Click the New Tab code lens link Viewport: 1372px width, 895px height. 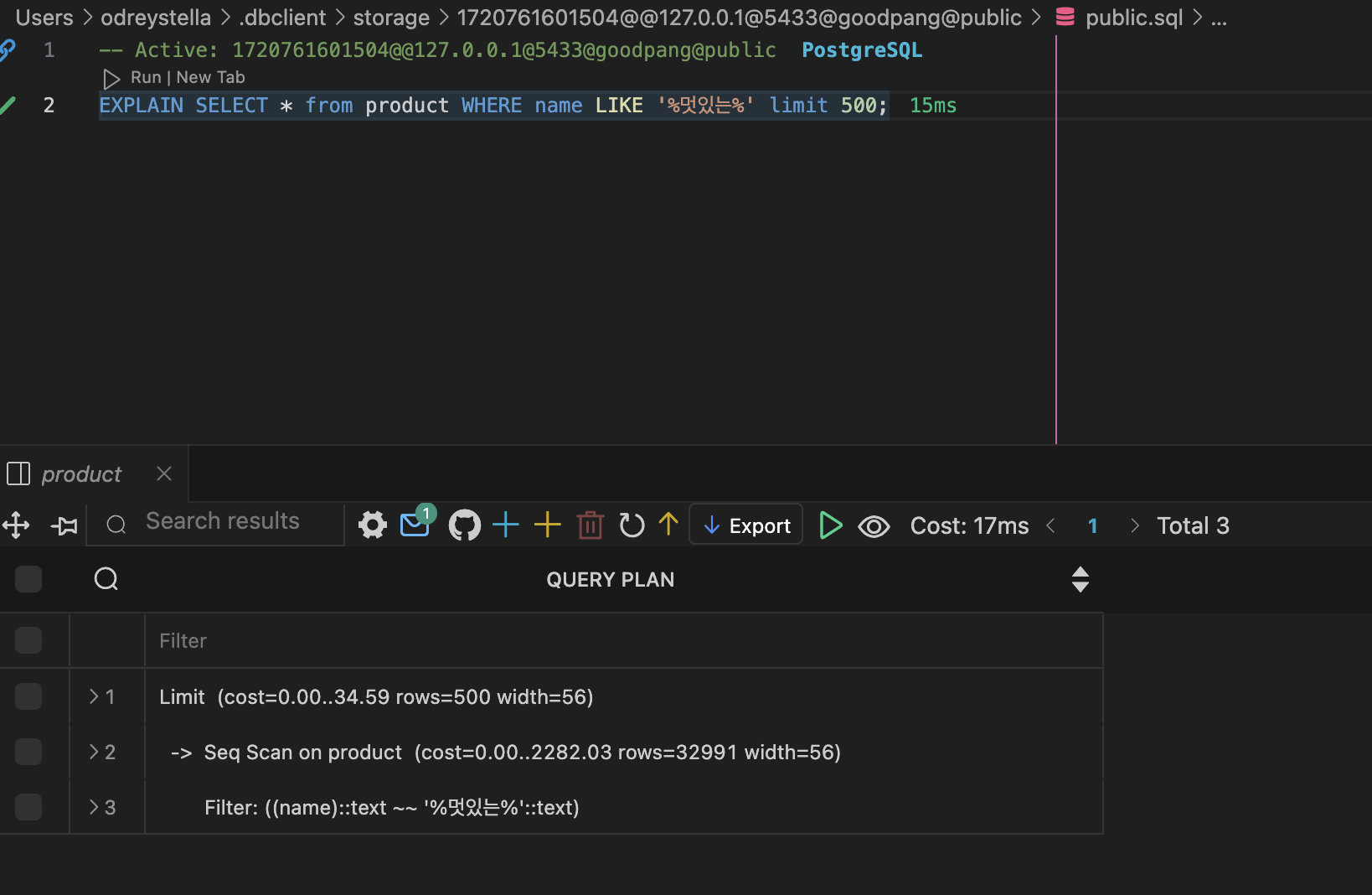click(x=210, y=77)
